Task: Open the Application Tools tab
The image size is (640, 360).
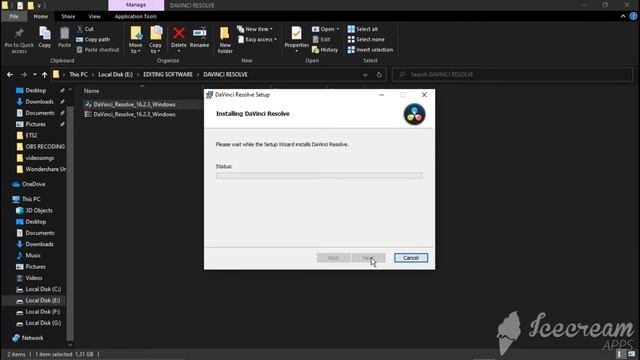Action: 136,16
